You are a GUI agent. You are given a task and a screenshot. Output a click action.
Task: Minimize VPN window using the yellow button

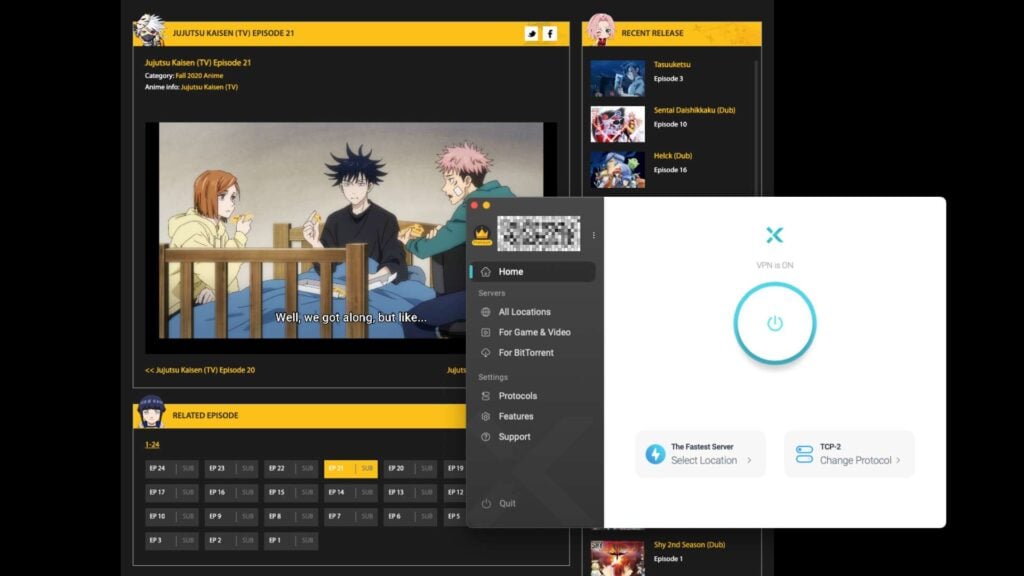click(486, 206)
